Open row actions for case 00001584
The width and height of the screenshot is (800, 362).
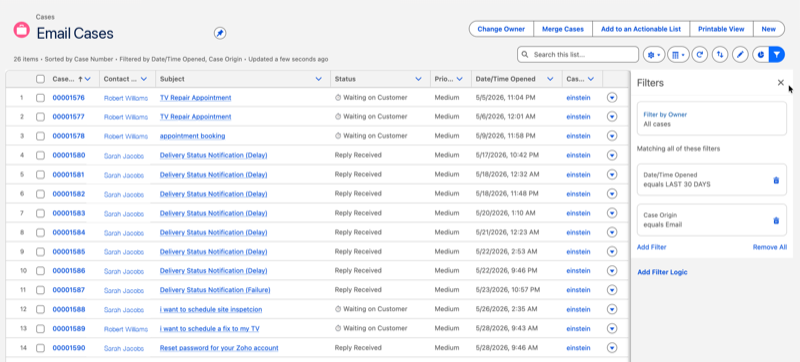tap(612, 232)
